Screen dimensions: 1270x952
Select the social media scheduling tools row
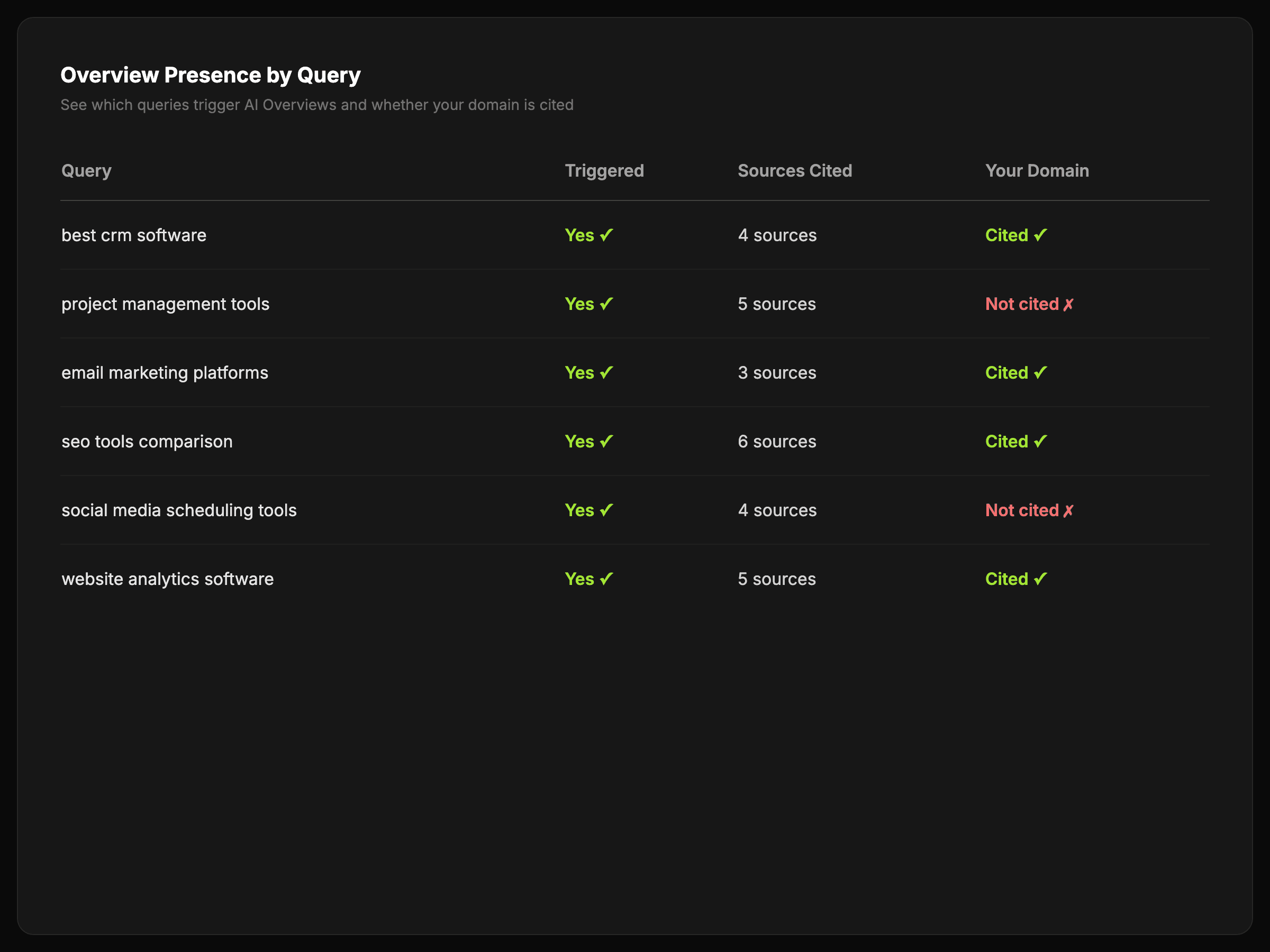click(x=179, y=511)
